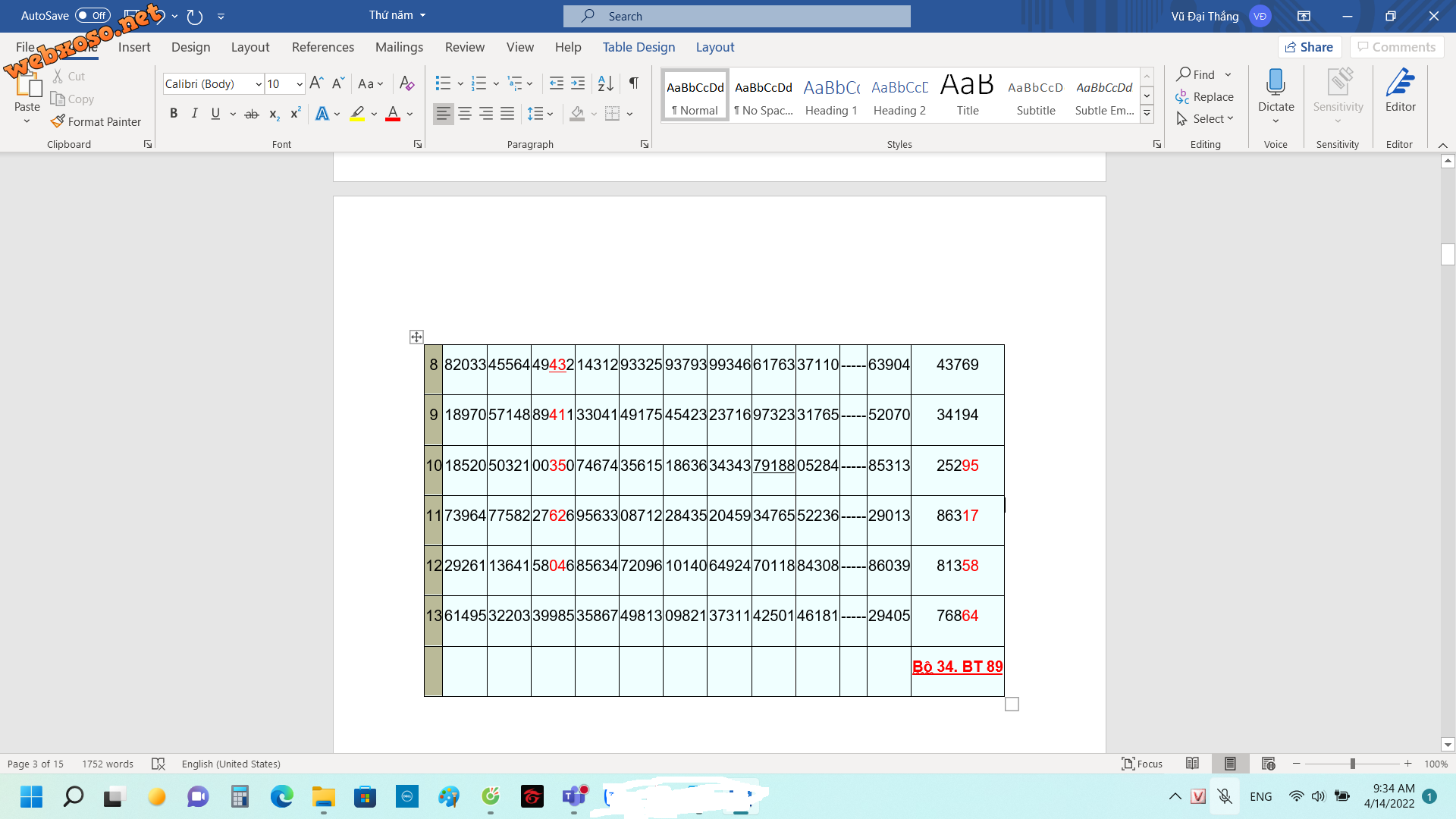The image size is (1456, 819).
Task: Toggle bold formatting
Action: (x=174, y=114)
